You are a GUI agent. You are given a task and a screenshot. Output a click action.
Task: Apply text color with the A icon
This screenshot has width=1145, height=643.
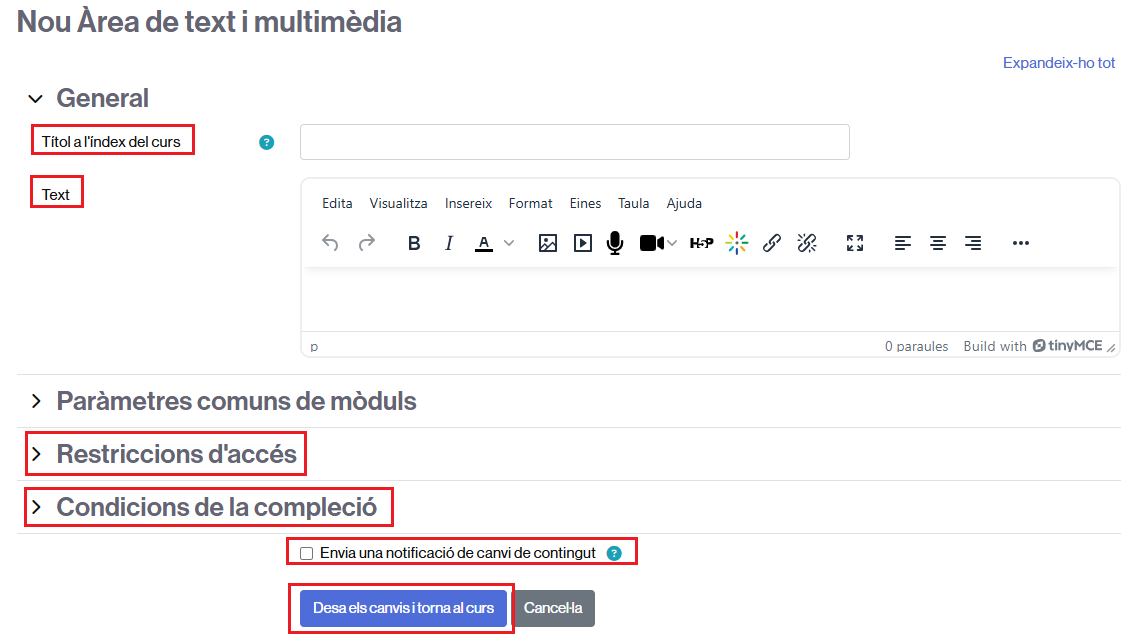pos(483,243)
